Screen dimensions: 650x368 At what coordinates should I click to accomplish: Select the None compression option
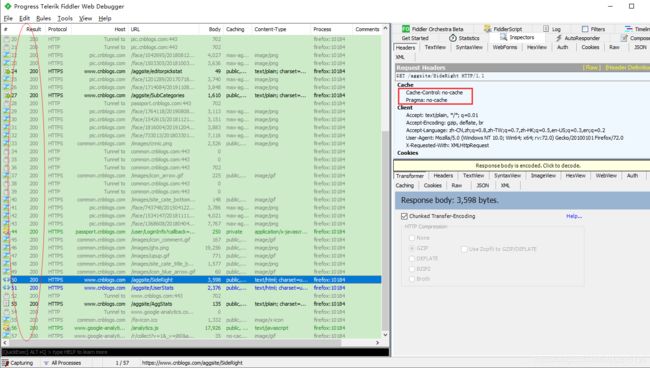[412, 238]
